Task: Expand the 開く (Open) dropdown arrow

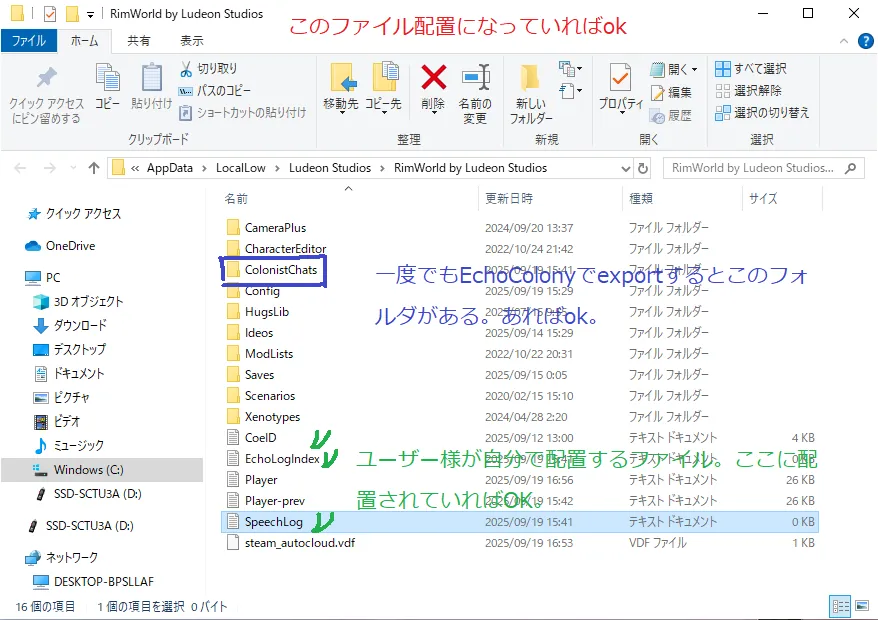Action: click(x=696, y=70)
